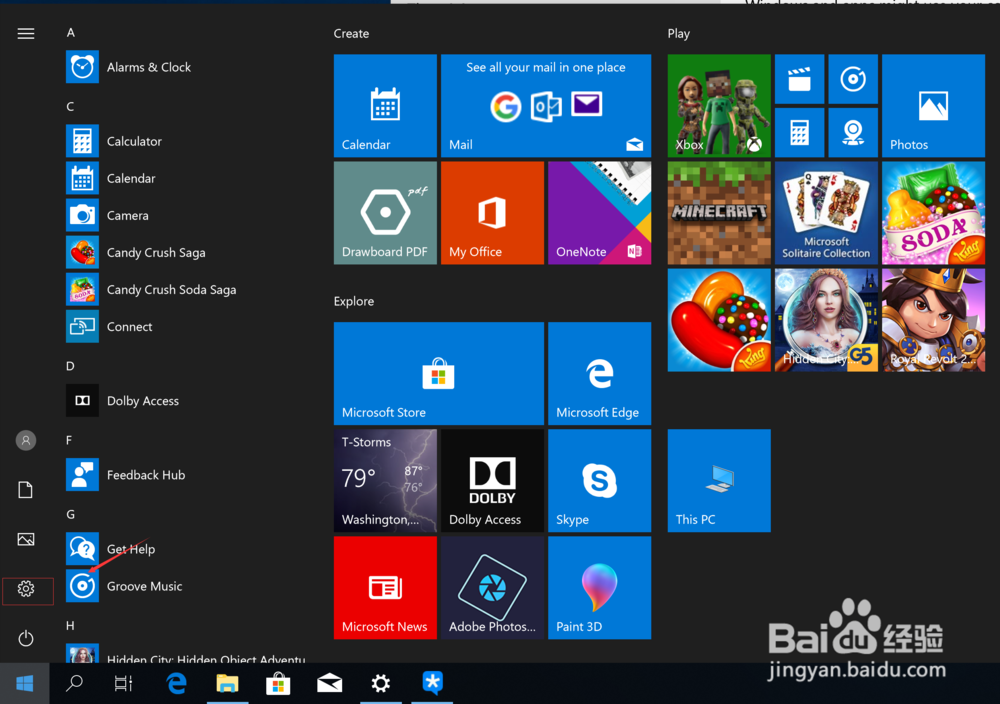Open taskbar Search
The image size is (1000, 704).
point(75,684)
